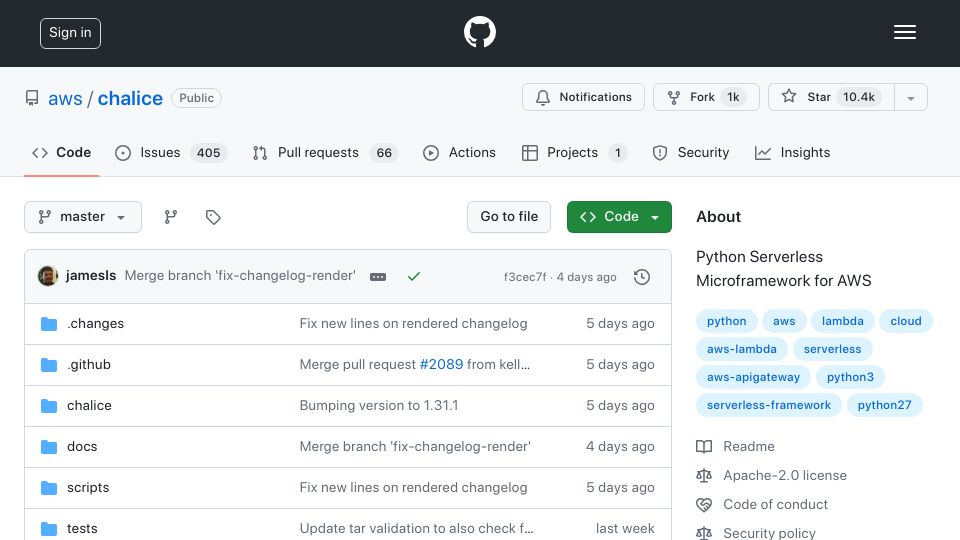The height and width of the screenshot is (540, 960).
Task: Click the docs folder icon
Action: tap(49, 447)
